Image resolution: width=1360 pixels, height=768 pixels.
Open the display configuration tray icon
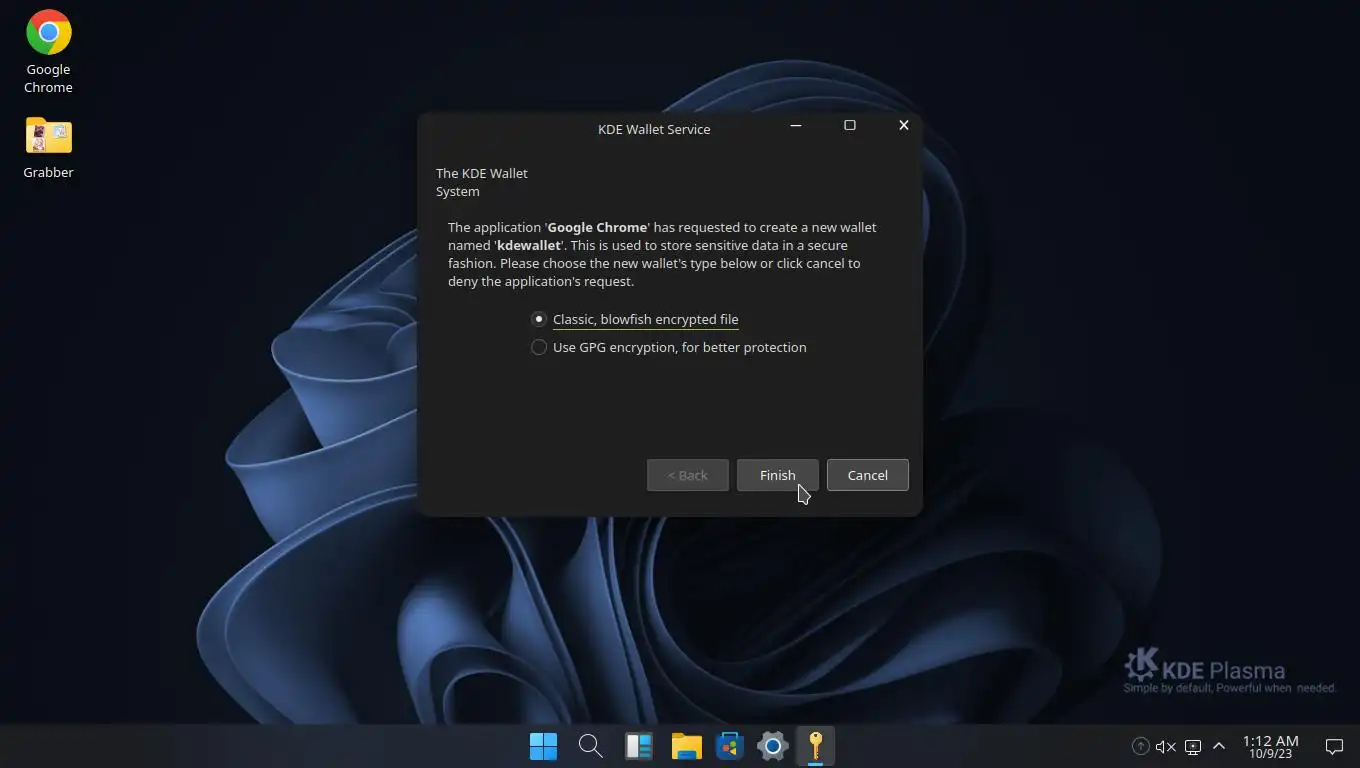1192,746
